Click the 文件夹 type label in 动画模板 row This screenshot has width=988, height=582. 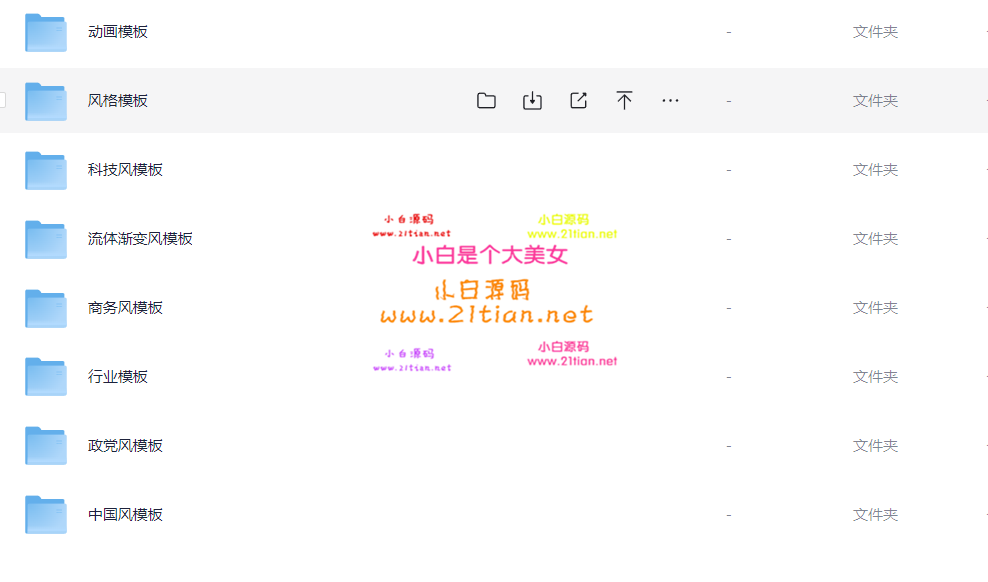(x=875, y=32)
